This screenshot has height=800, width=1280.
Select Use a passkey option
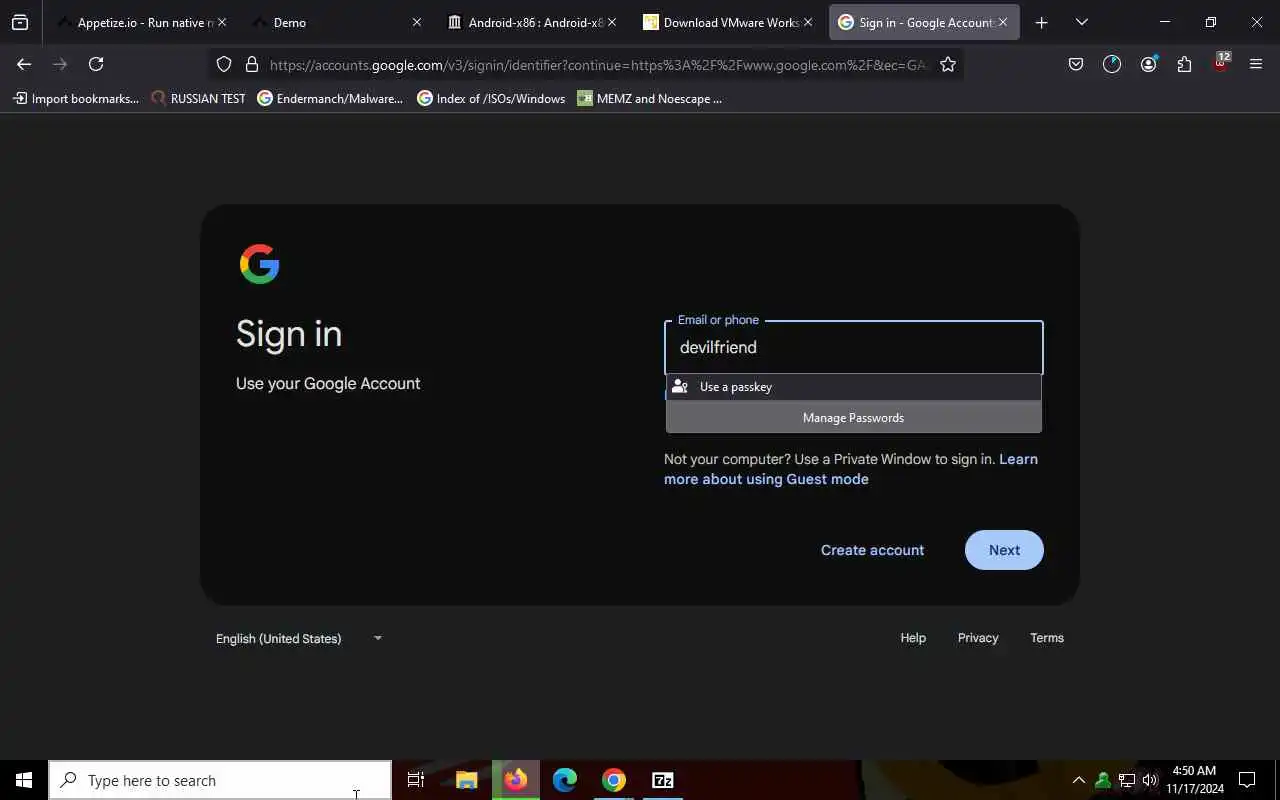(x=854, y=387)
